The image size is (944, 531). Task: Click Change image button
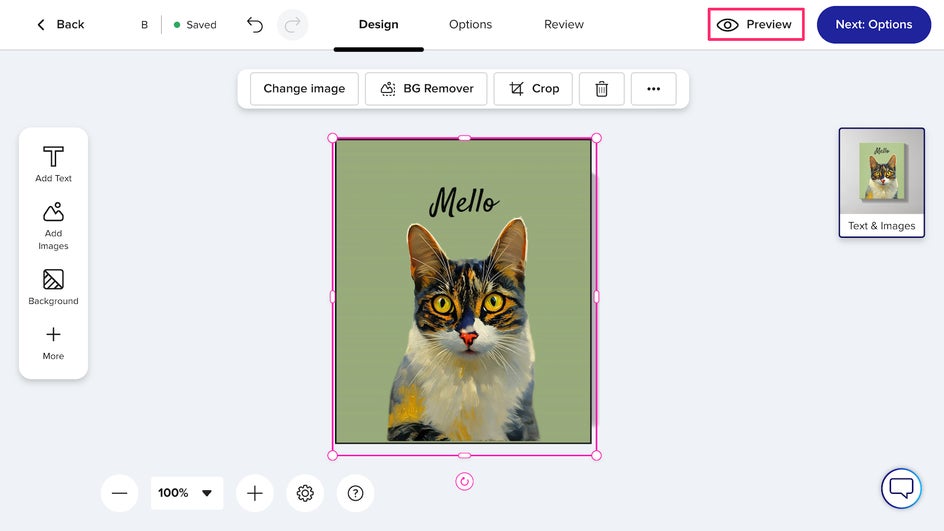304,89
